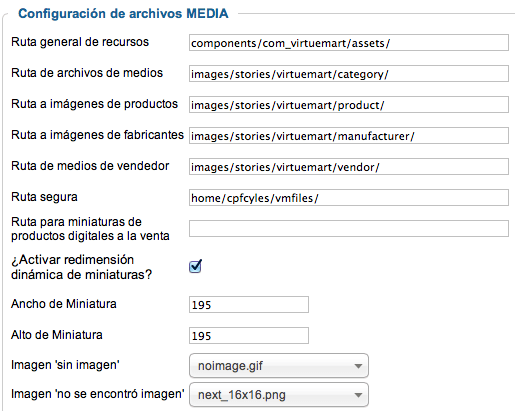
Task: Click the Ruta segura path field
Action: pos(349,198)
